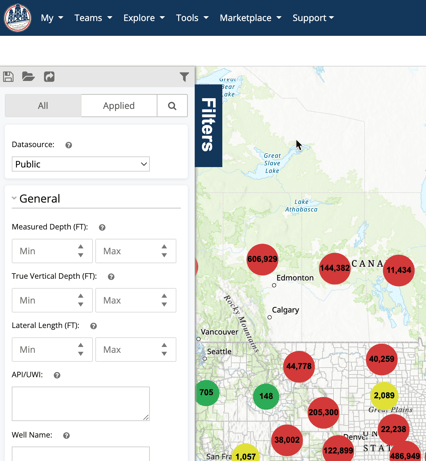Click the site logo in the navbar

18,18
